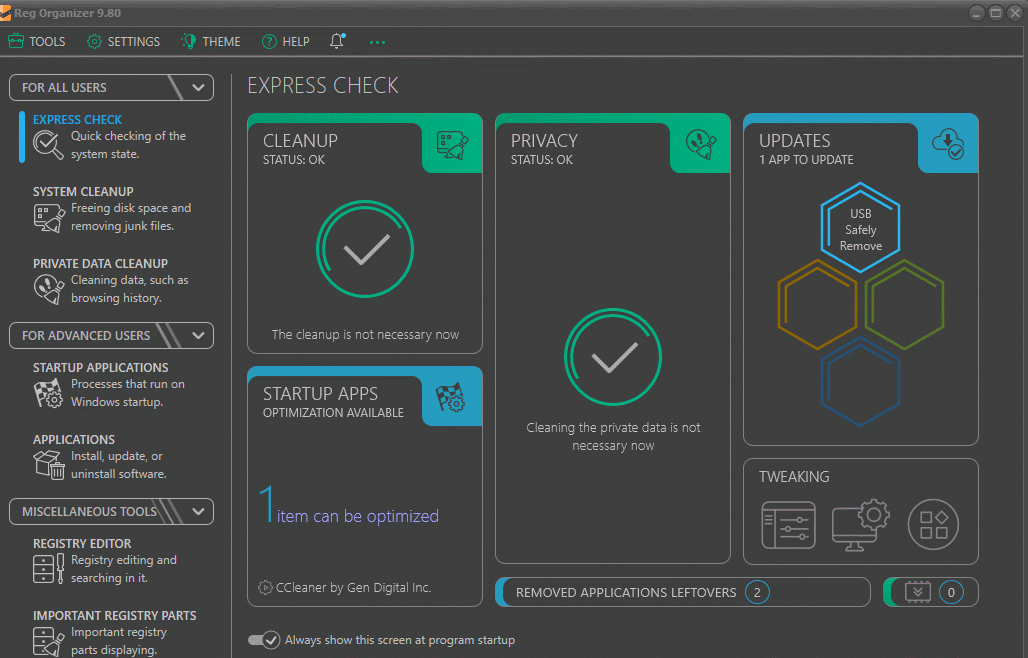Click the download tray icon button
This screenshot has height=658, width=1028.
click(x=918, y=592)
